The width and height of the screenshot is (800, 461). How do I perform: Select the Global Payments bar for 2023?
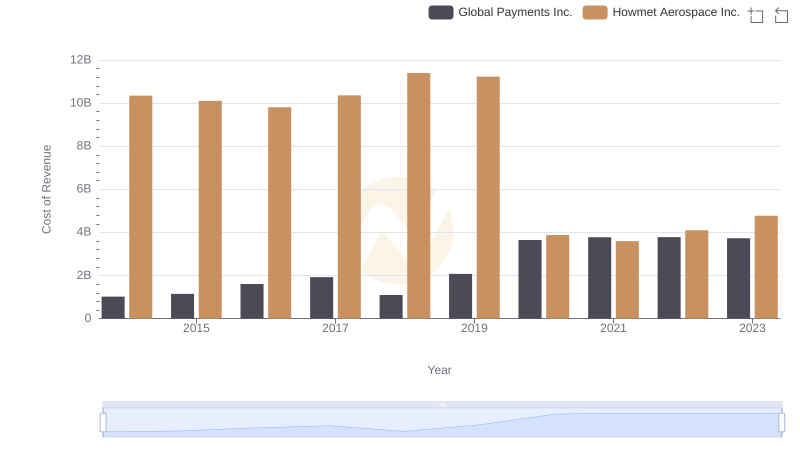(739, 278)
